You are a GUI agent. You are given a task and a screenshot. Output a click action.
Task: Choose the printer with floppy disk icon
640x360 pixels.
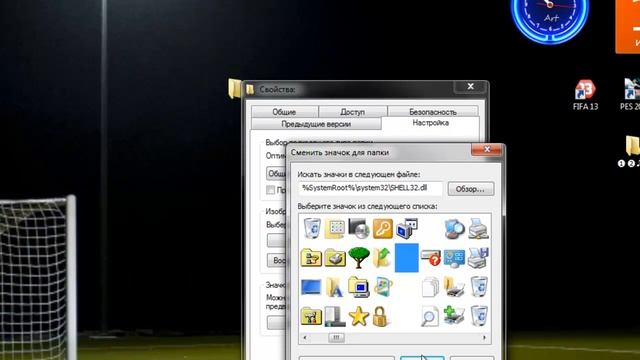point(478,258)
